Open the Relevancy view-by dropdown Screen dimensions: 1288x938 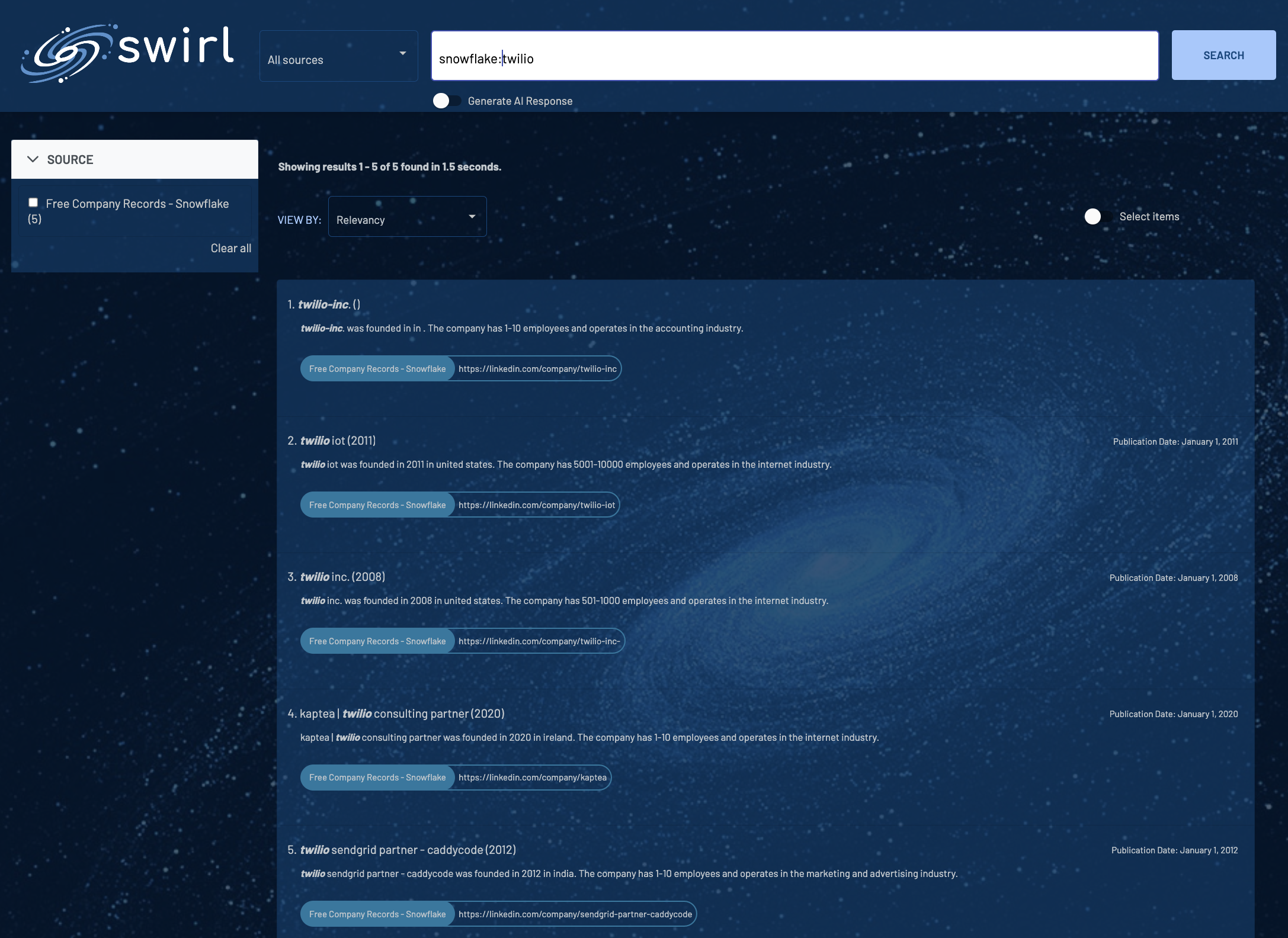(407, 218)
